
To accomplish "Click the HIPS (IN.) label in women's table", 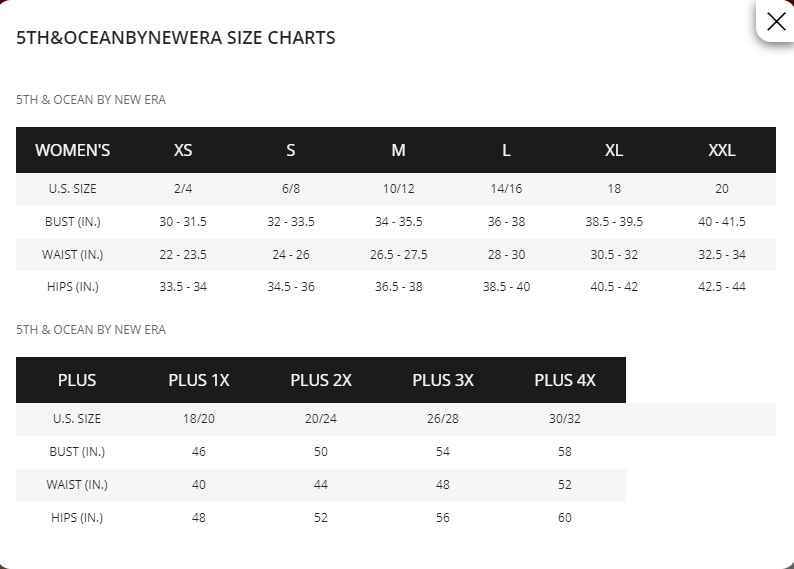I will (x=72, y=287).
